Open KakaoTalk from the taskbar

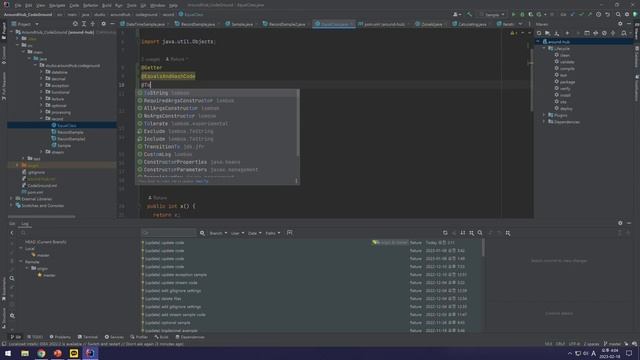click(x=74, y=353)
